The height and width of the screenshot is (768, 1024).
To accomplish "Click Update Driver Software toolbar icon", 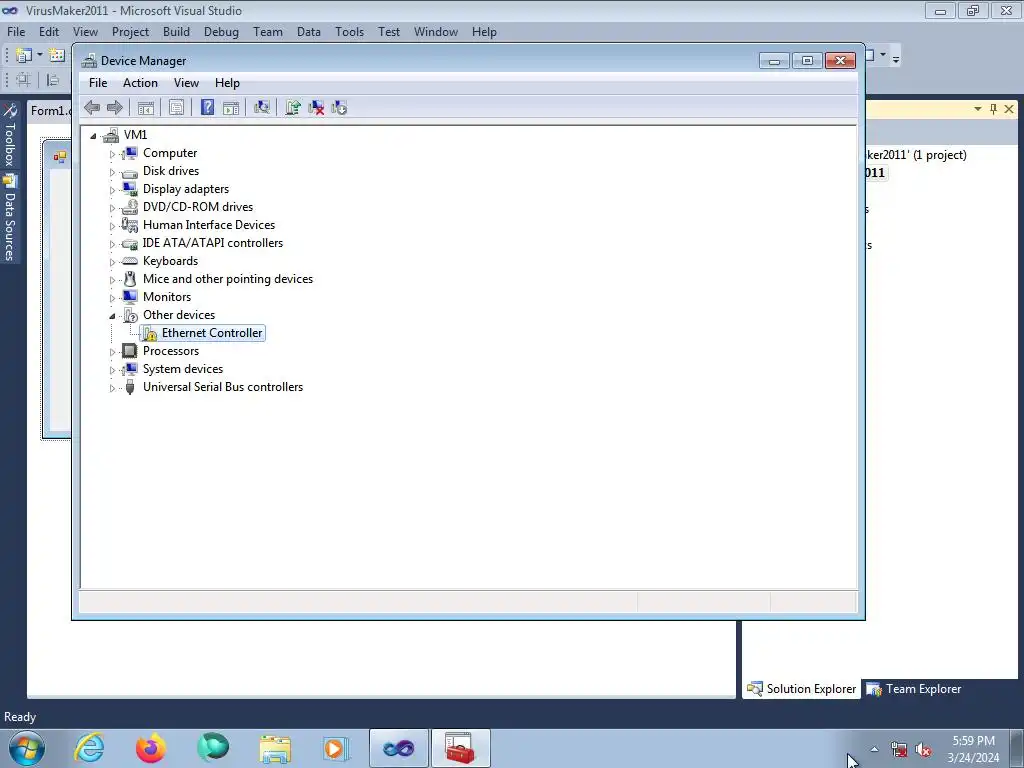I will click(x=293, y=108).
